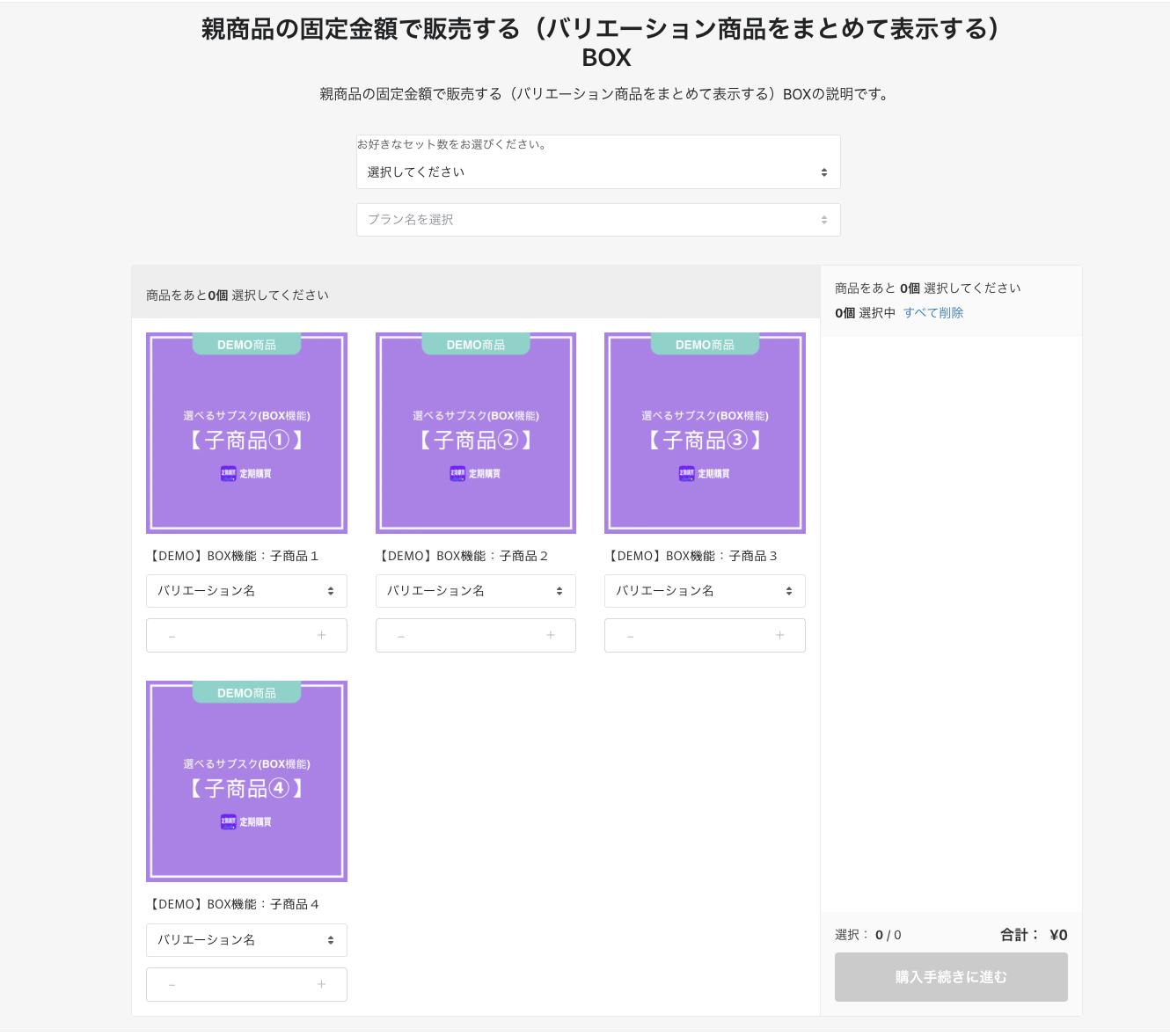Open variation dropdown for 子商品３
This screenshot has height=1036, width=1170.
(705, 591)
